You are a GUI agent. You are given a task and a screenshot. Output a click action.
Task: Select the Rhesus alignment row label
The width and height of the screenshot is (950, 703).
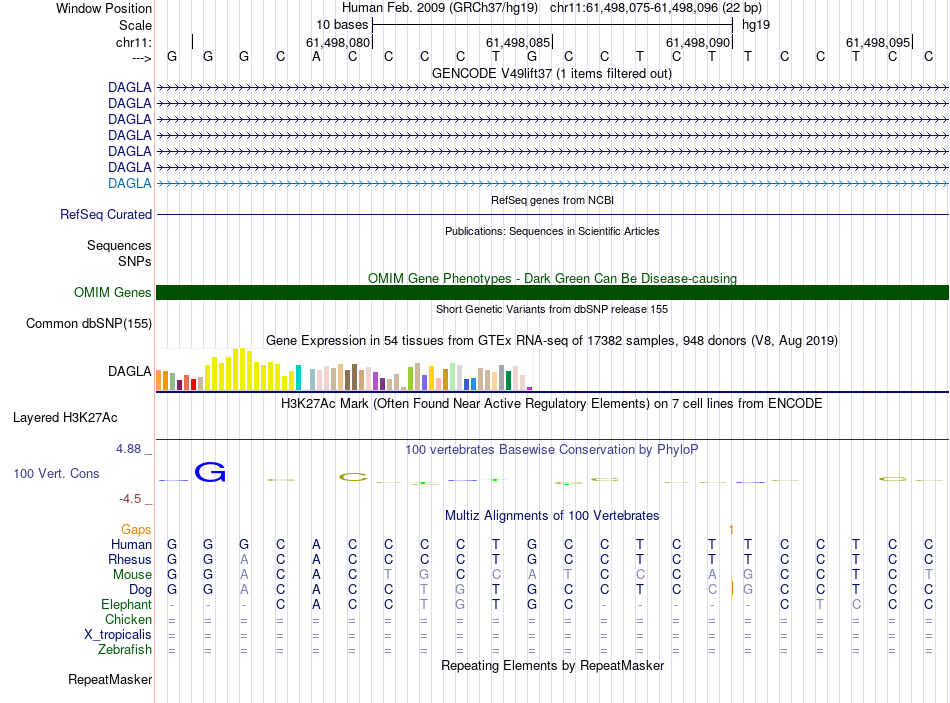click(130, 559)
